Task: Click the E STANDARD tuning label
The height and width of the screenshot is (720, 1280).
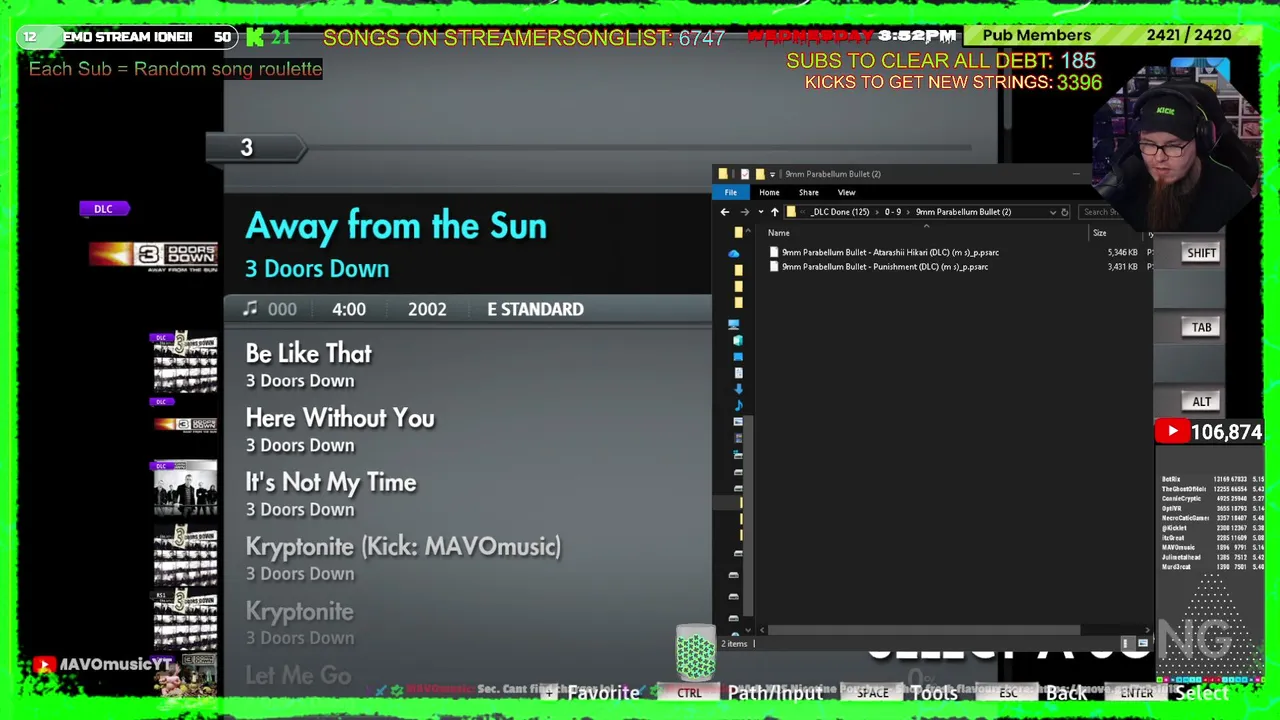Action: (535, 309)
